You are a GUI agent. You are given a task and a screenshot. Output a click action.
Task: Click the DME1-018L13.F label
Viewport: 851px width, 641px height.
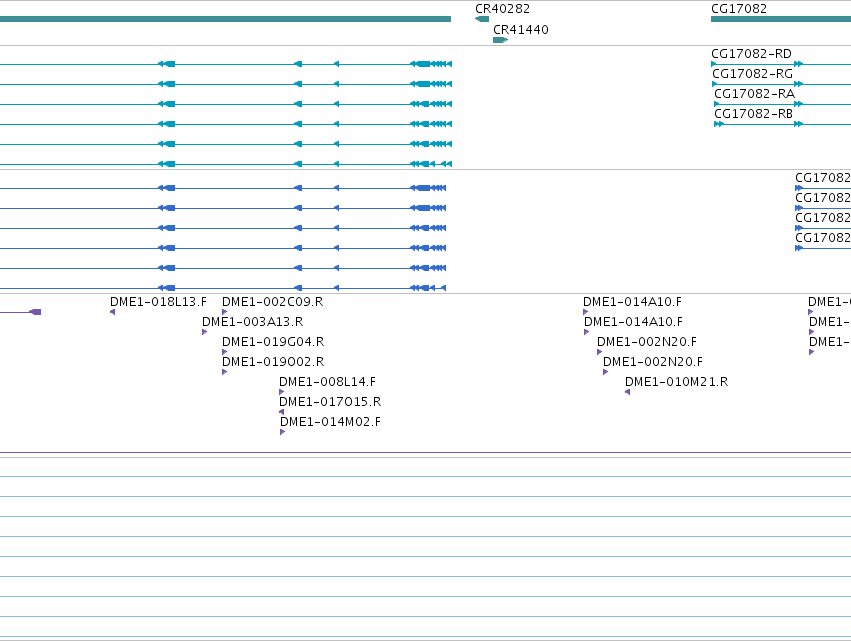click(x=158, y=302)
